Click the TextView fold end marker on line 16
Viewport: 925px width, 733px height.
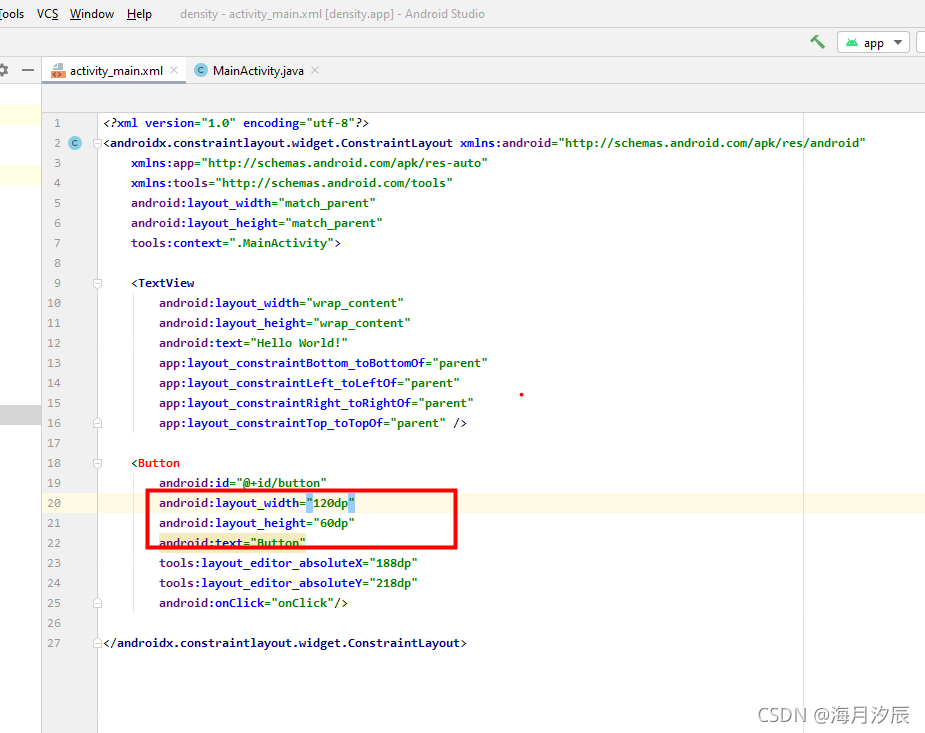[x=97, y=423]
